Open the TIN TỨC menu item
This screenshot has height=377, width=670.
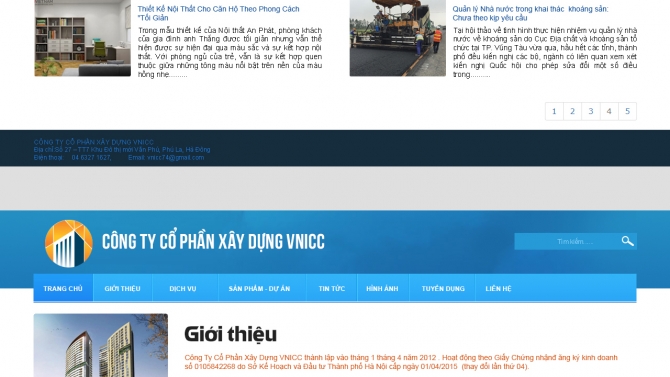332,289
